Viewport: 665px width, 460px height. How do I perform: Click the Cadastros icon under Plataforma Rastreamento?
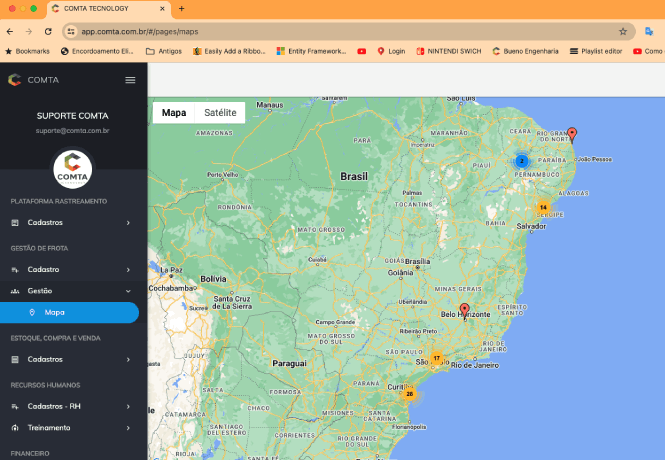pos(15,223)
